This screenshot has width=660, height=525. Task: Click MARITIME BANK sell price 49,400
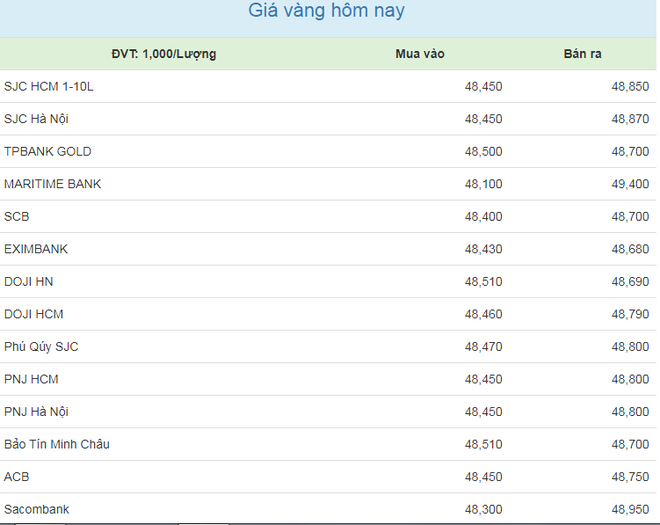point(630,184)
